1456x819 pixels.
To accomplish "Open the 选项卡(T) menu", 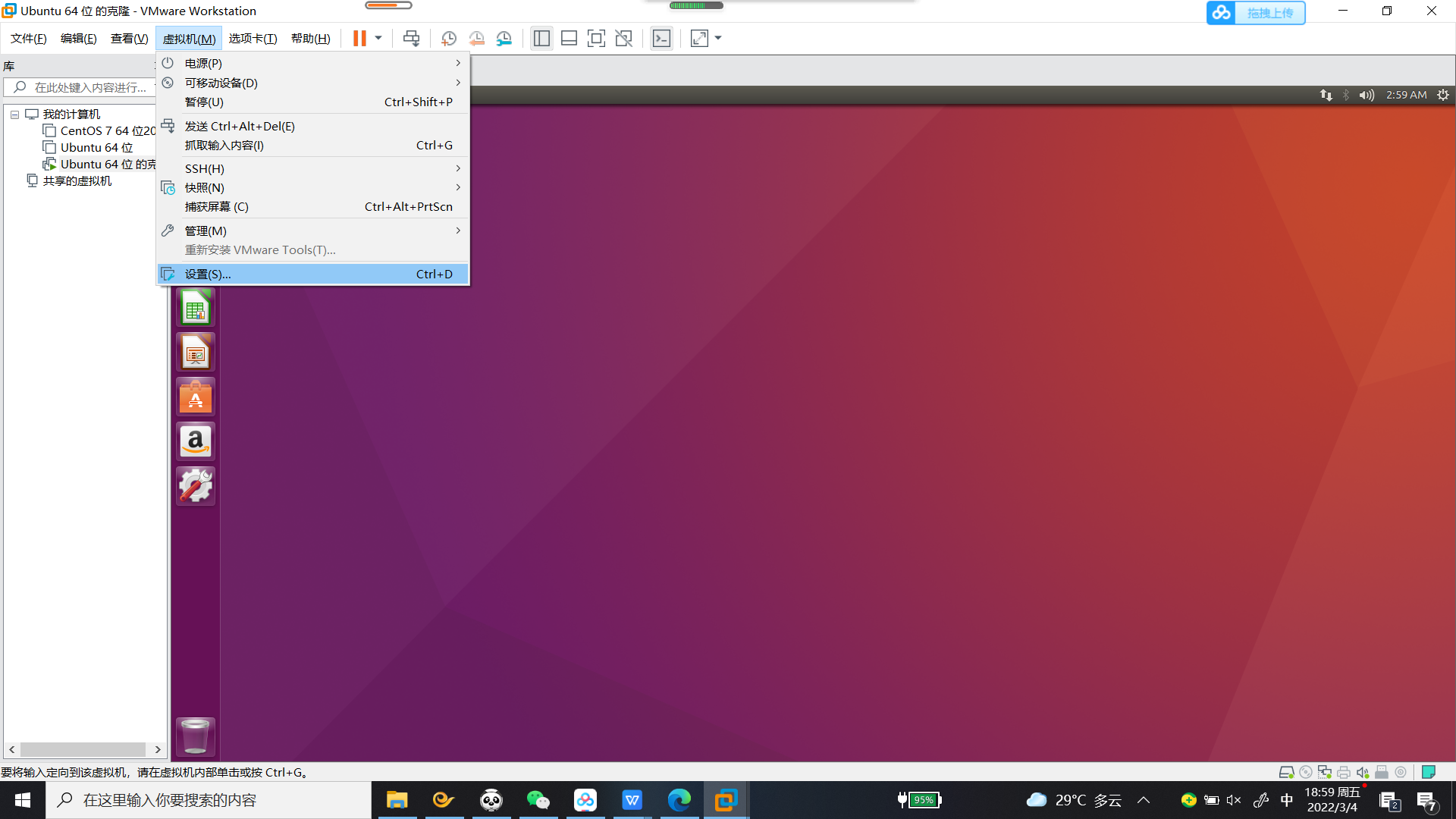I will (x=253, y=38).
